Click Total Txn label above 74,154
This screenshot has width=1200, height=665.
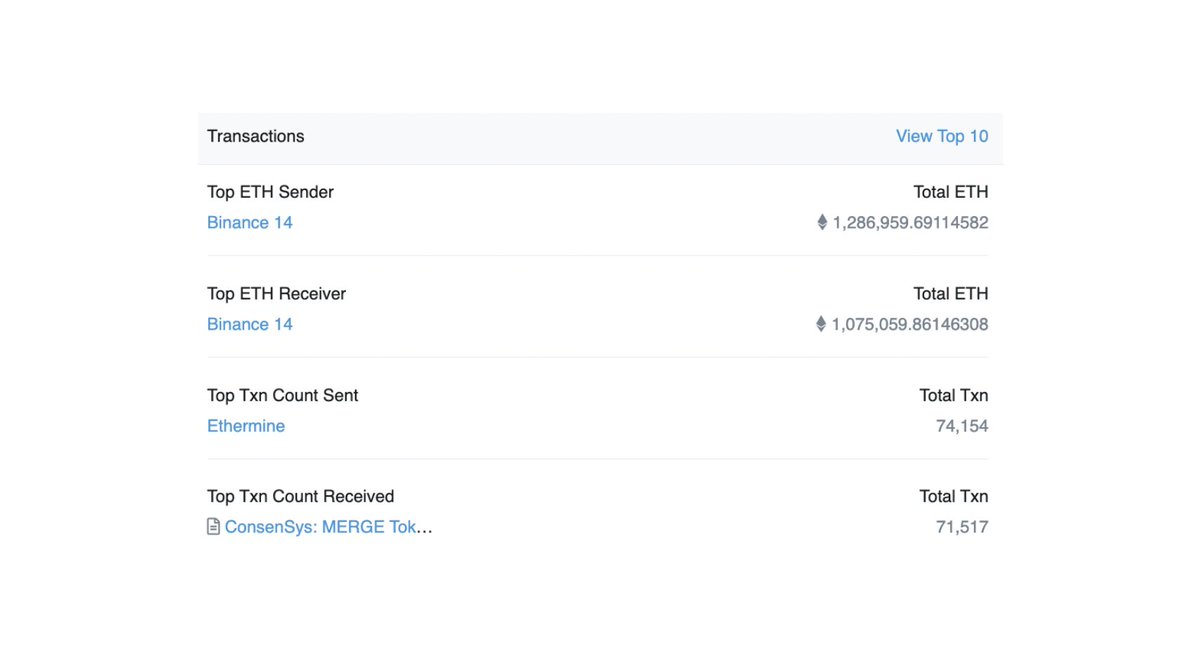[x=954, y=395]
